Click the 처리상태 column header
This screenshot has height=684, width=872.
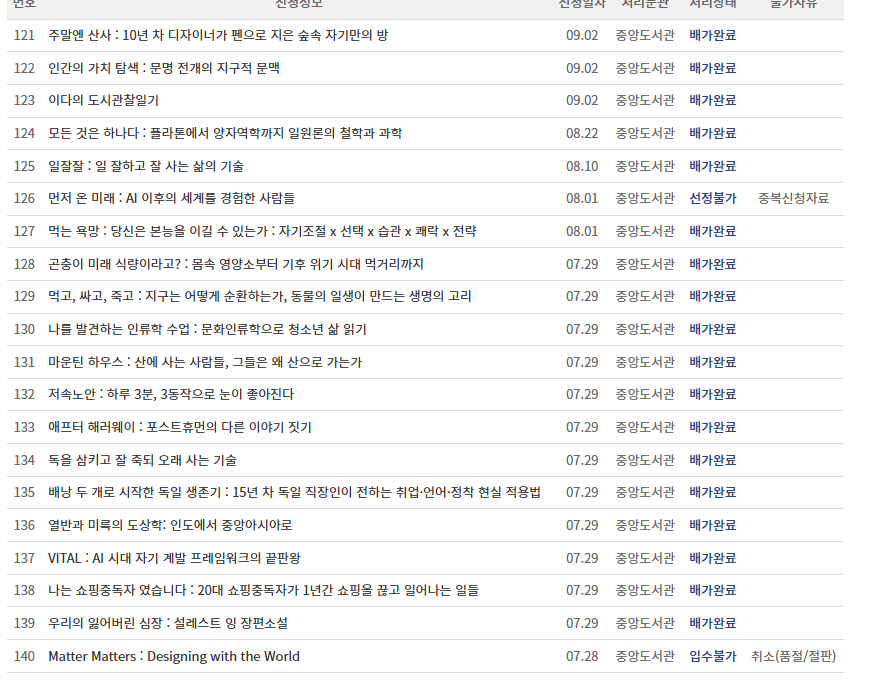(713, 5)
